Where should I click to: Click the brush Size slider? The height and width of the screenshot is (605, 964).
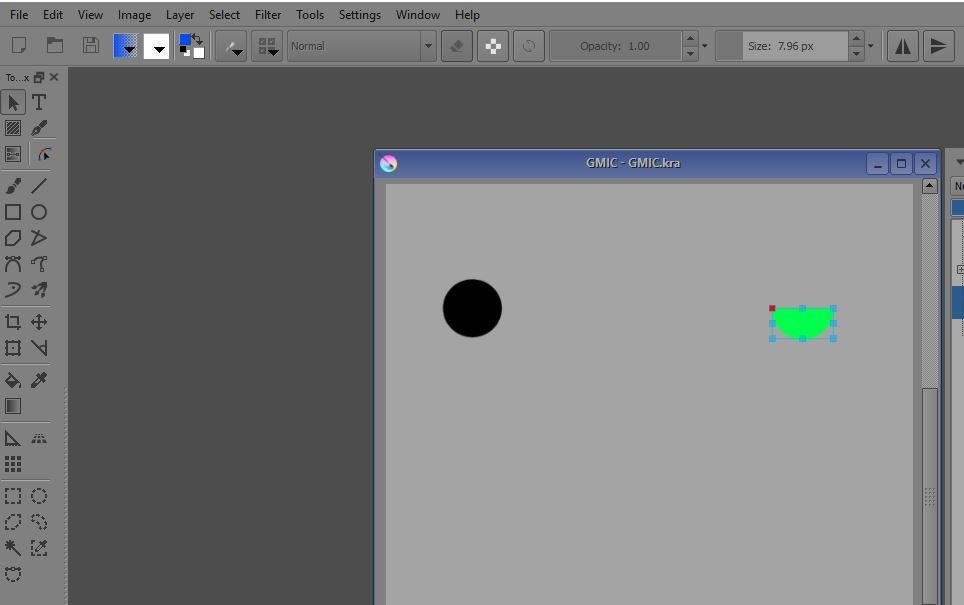(782, 46)
